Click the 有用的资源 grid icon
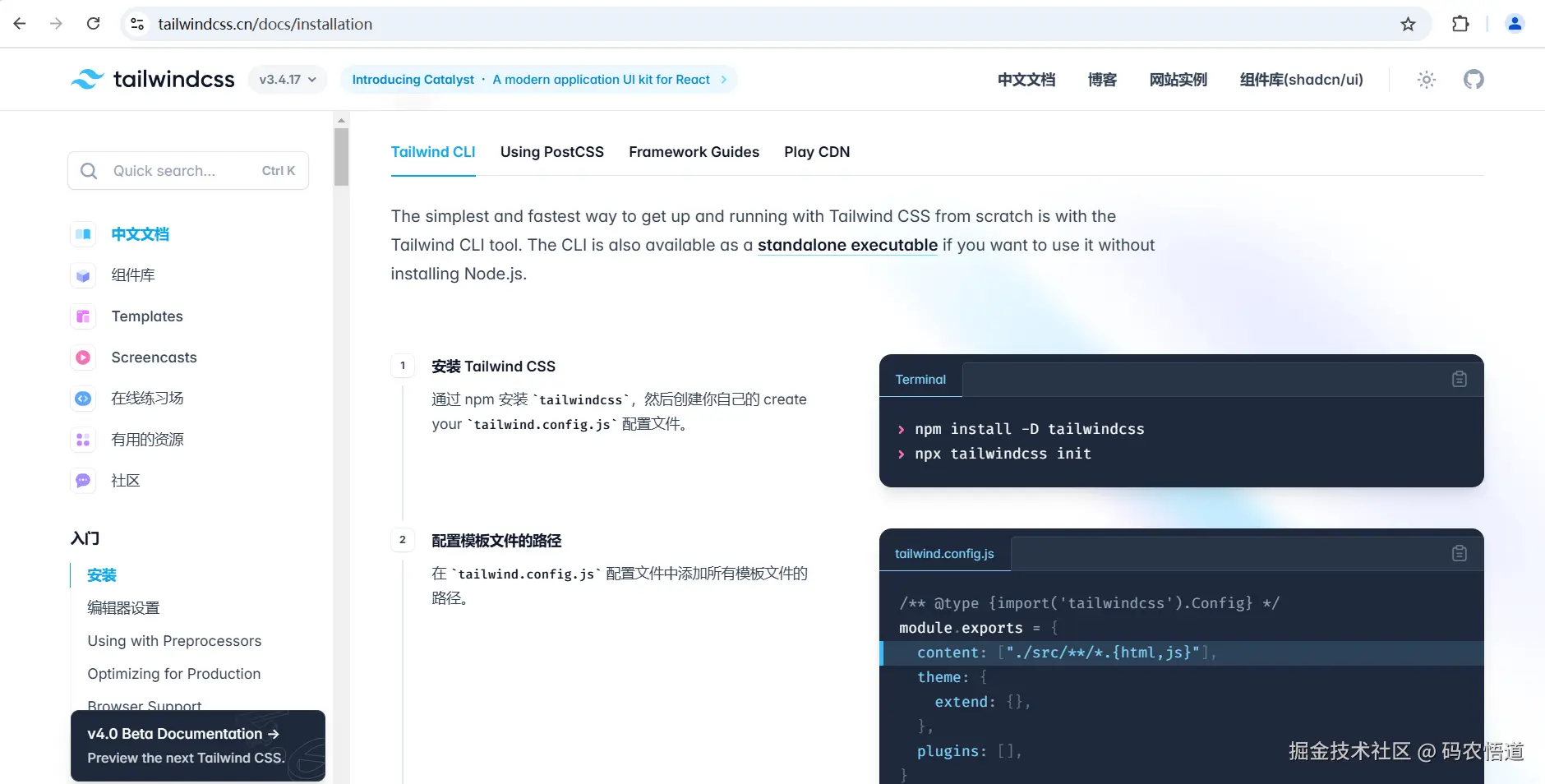Screen dimensions: 1545x784 click(x=83, y=440)
